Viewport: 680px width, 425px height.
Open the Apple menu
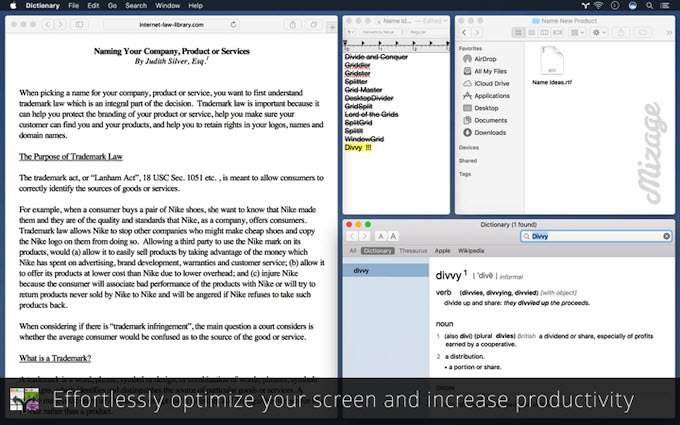(x=13, y=6)
